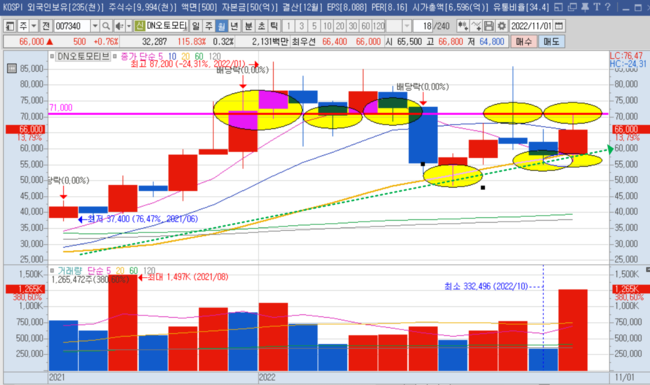This screenshot has width=650, height=385.
Task: Toggle the monthly (월) chart period
Action: coord(222,26)
